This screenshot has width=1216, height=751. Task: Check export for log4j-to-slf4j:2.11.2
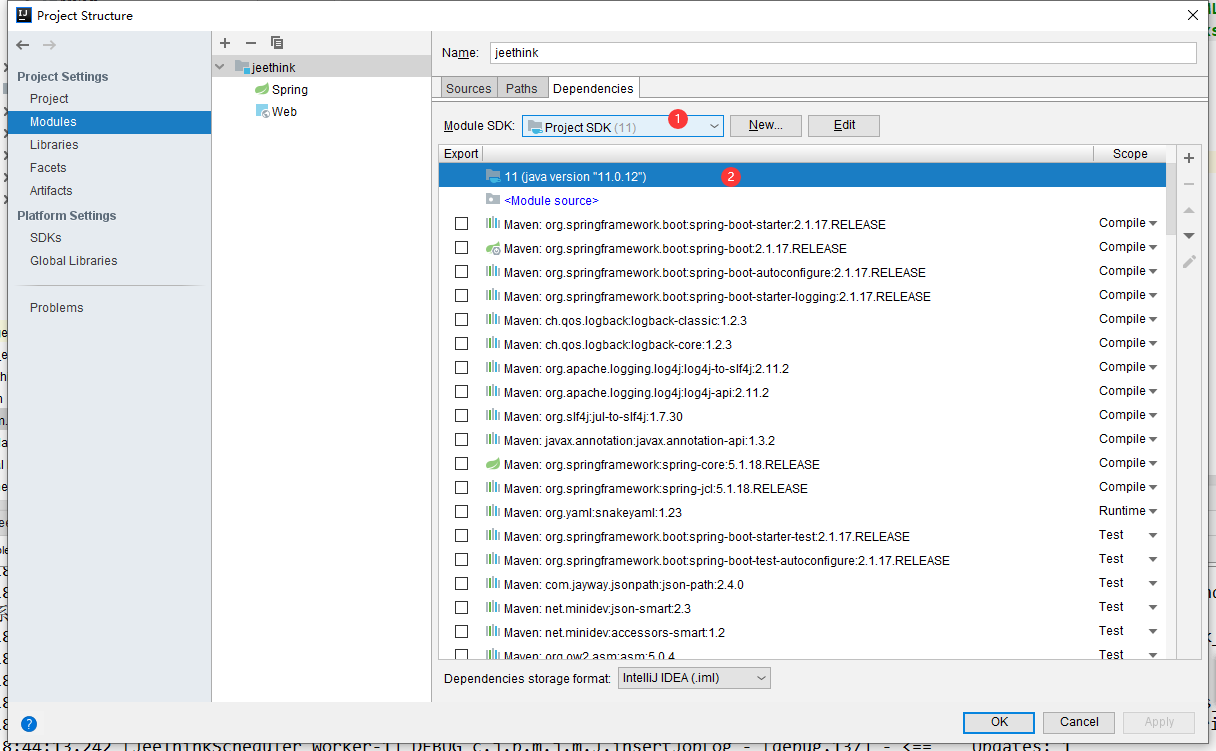coord(461,367)
